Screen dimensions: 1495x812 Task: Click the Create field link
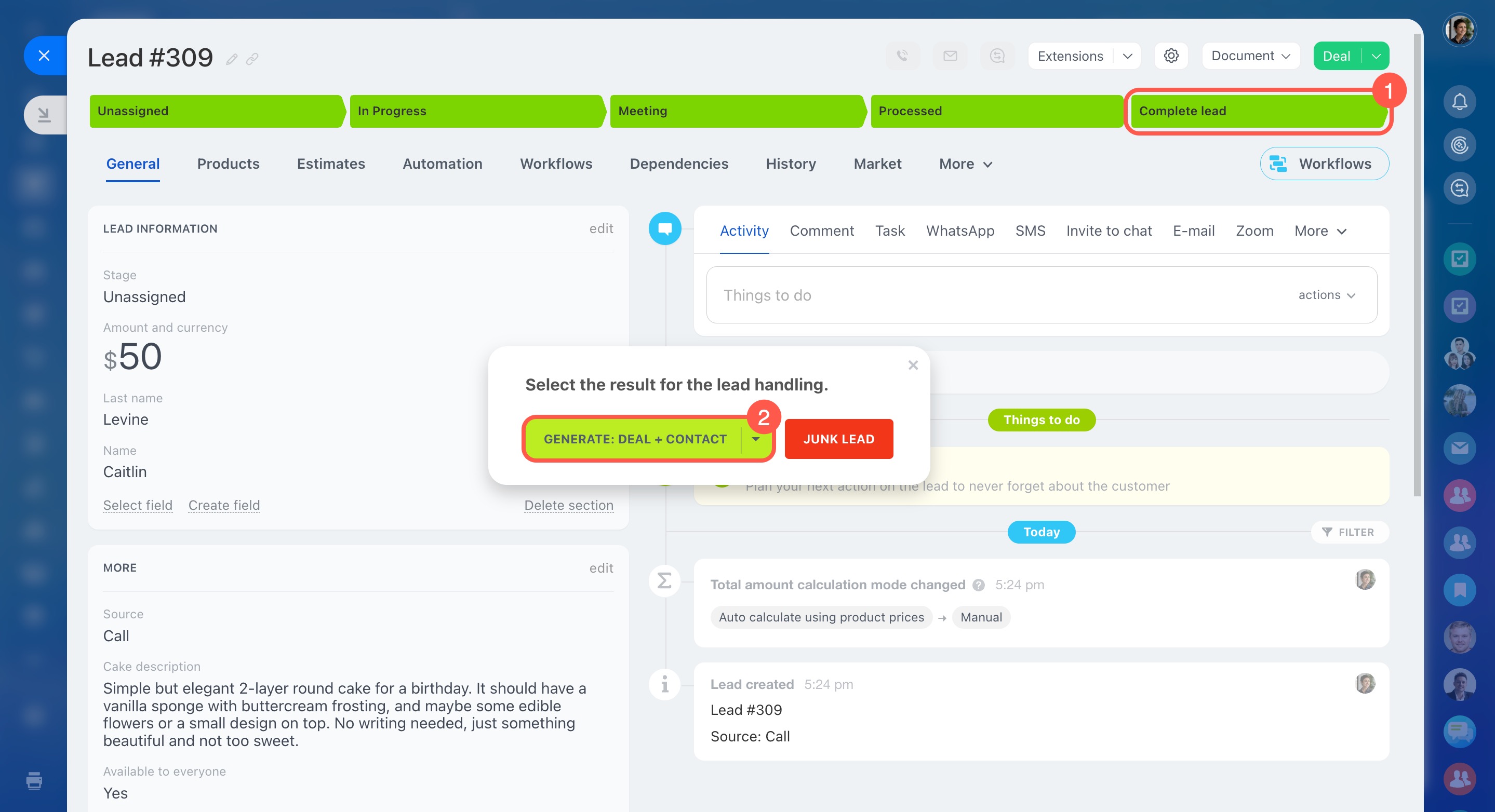[x=224, y=505]
